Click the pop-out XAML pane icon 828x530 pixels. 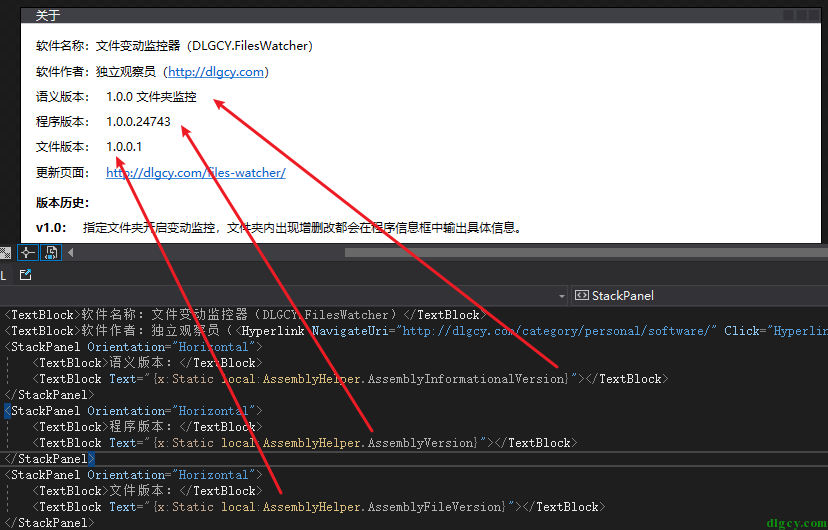25,275
